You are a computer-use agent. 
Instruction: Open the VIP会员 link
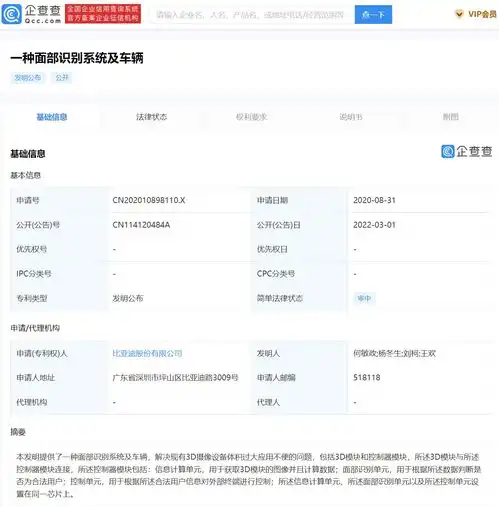tap(482, 14)
